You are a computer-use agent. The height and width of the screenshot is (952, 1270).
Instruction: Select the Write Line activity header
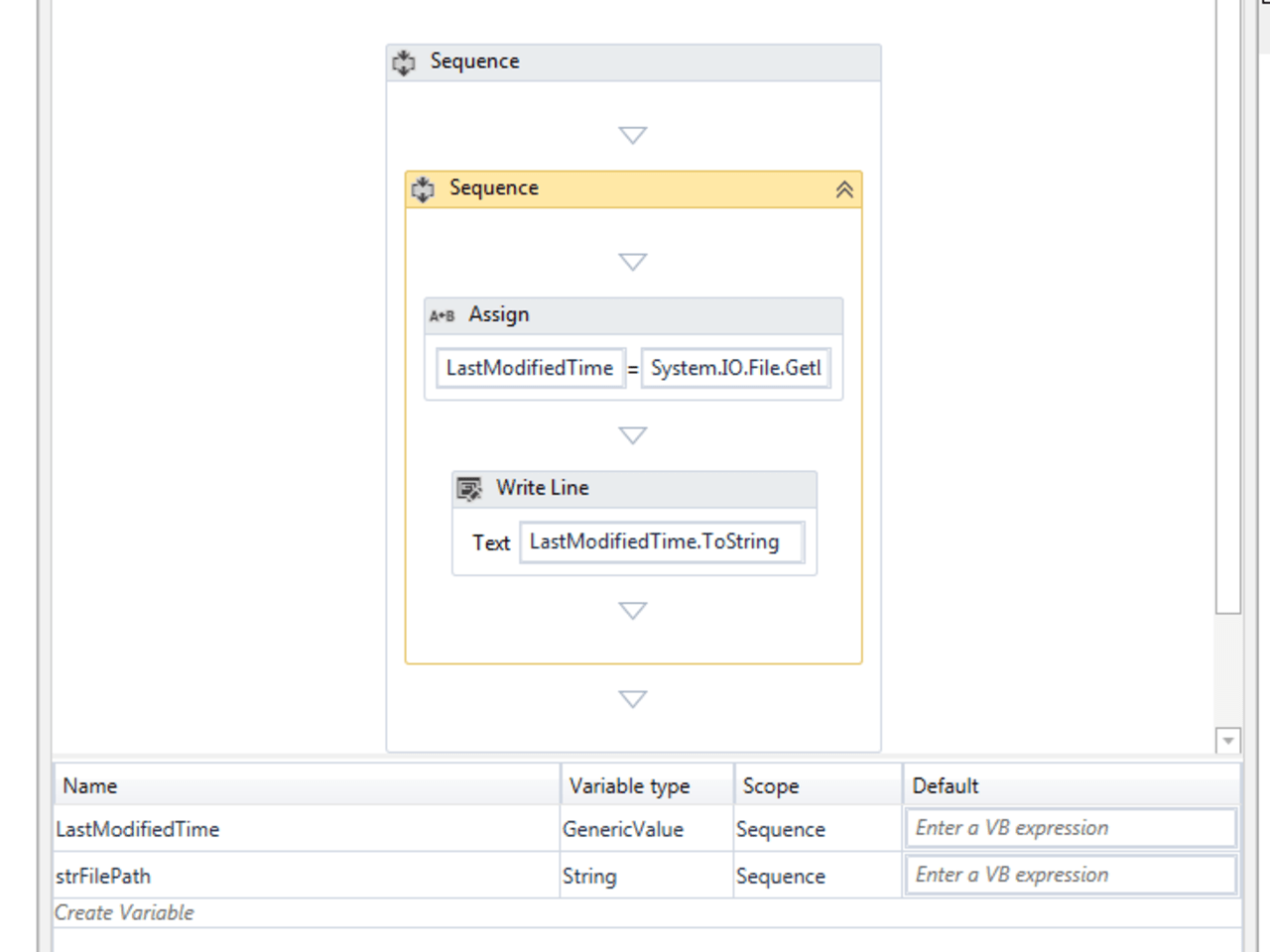pos(634,489)
